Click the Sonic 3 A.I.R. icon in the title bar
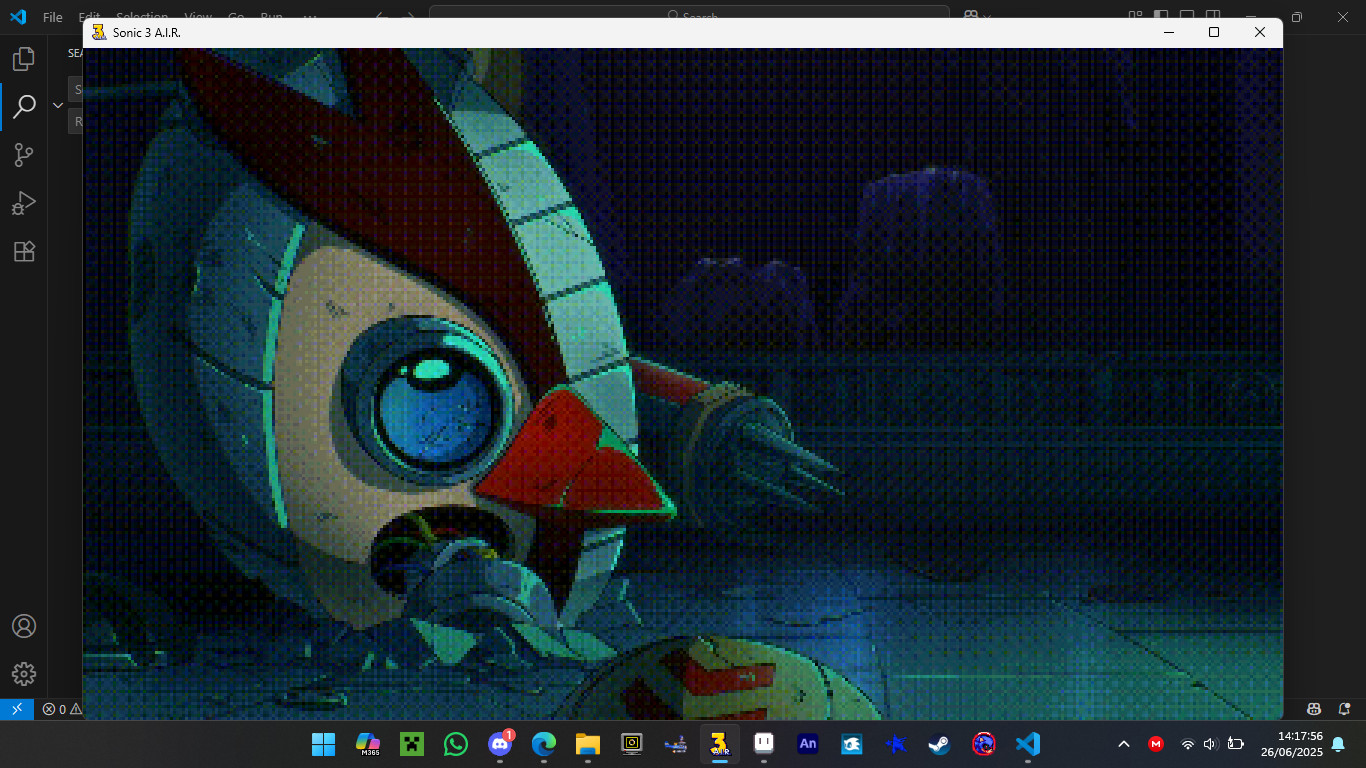Viewport: 1366px width, 768px height. tap(97, 32)
